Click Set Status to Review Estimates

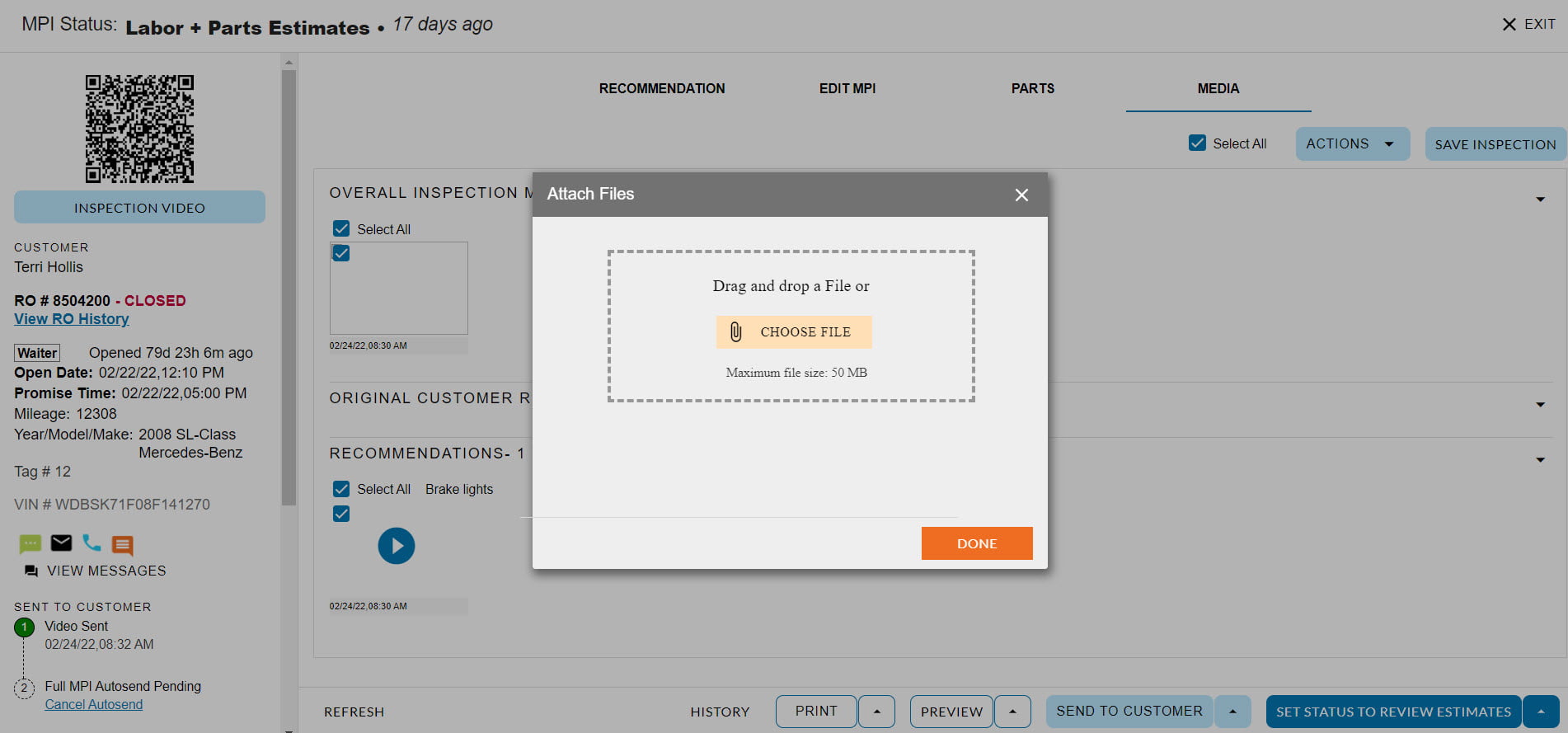coord(1393,712)
